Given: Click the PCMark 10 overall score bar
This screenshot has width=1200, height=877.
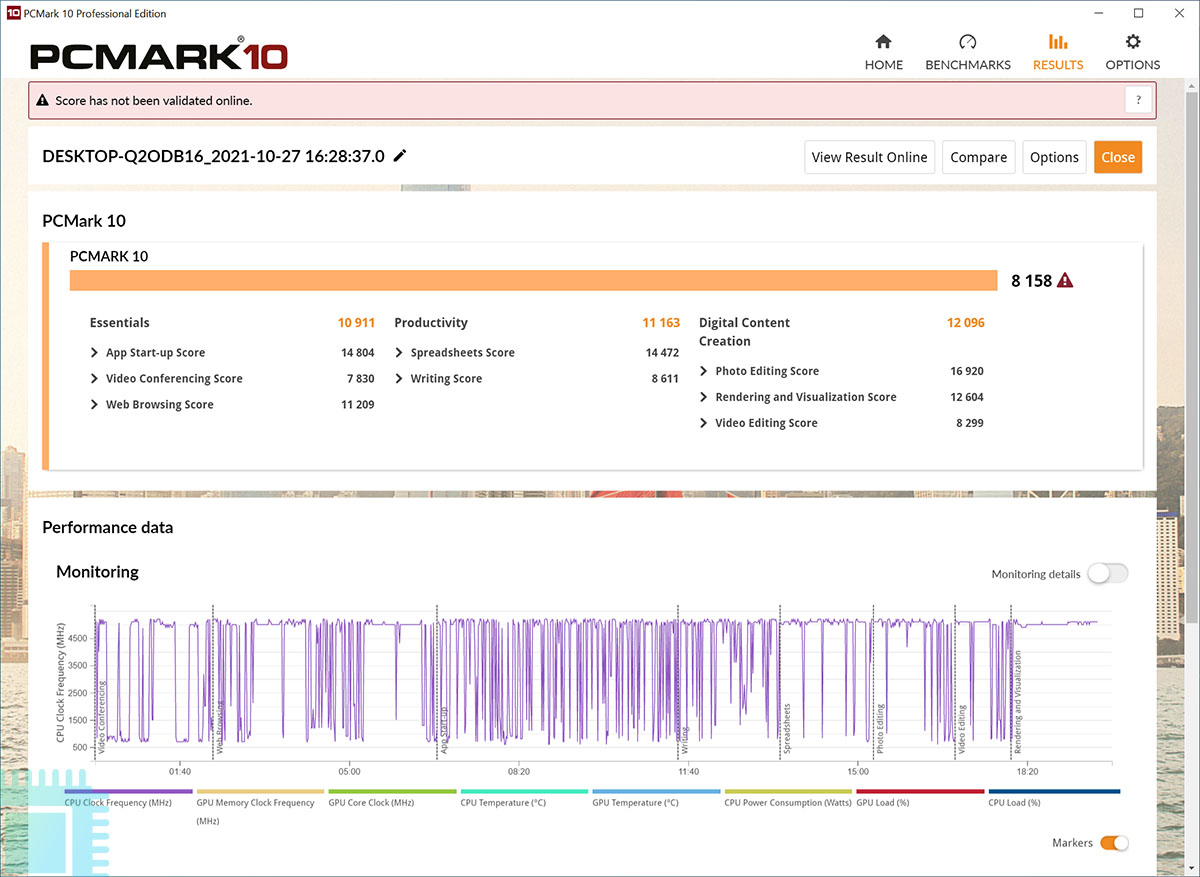Looking at the screenshot, I should (x=533, y=280).
